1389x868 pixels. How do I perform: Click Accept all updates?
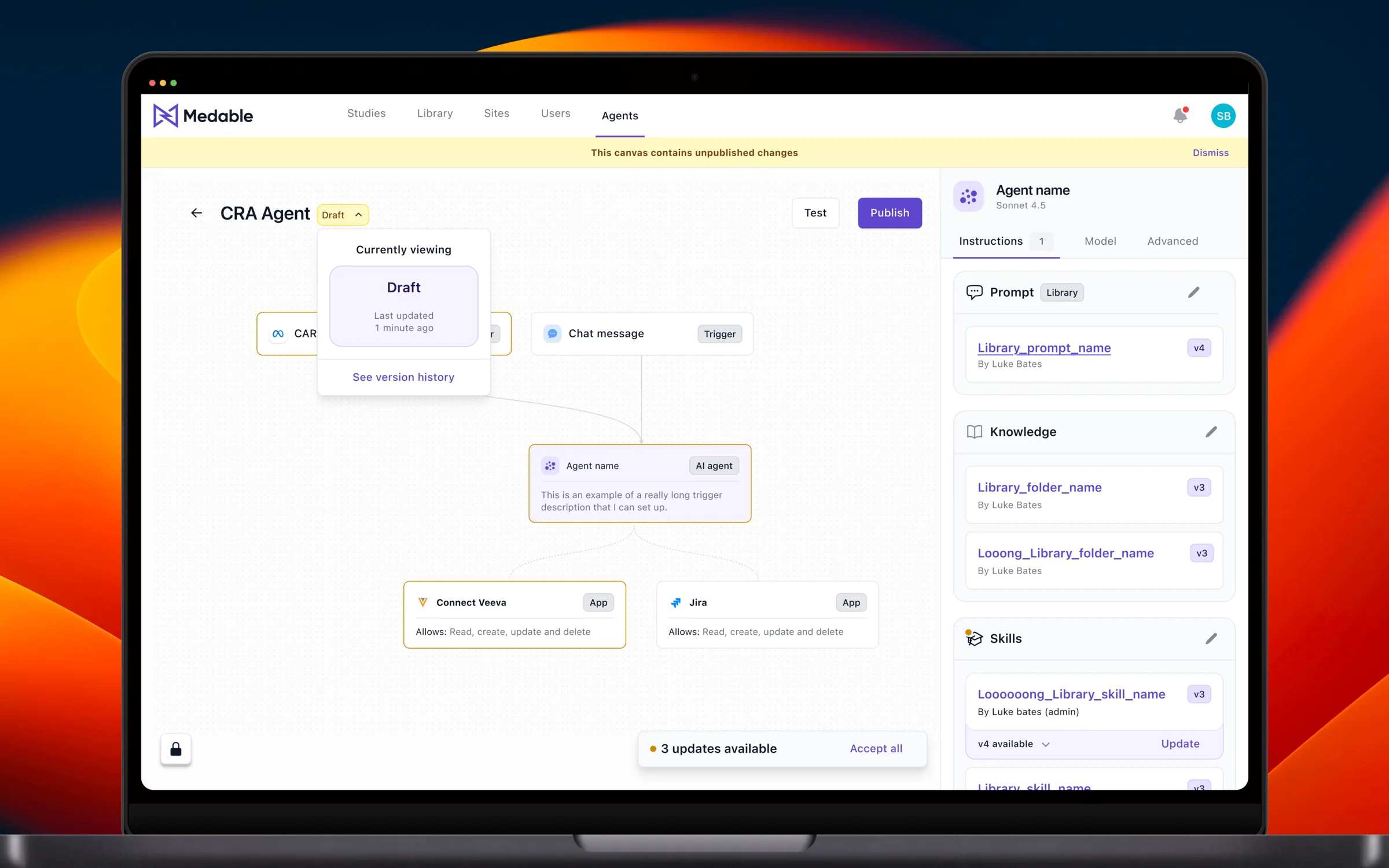tap(876, 749)
